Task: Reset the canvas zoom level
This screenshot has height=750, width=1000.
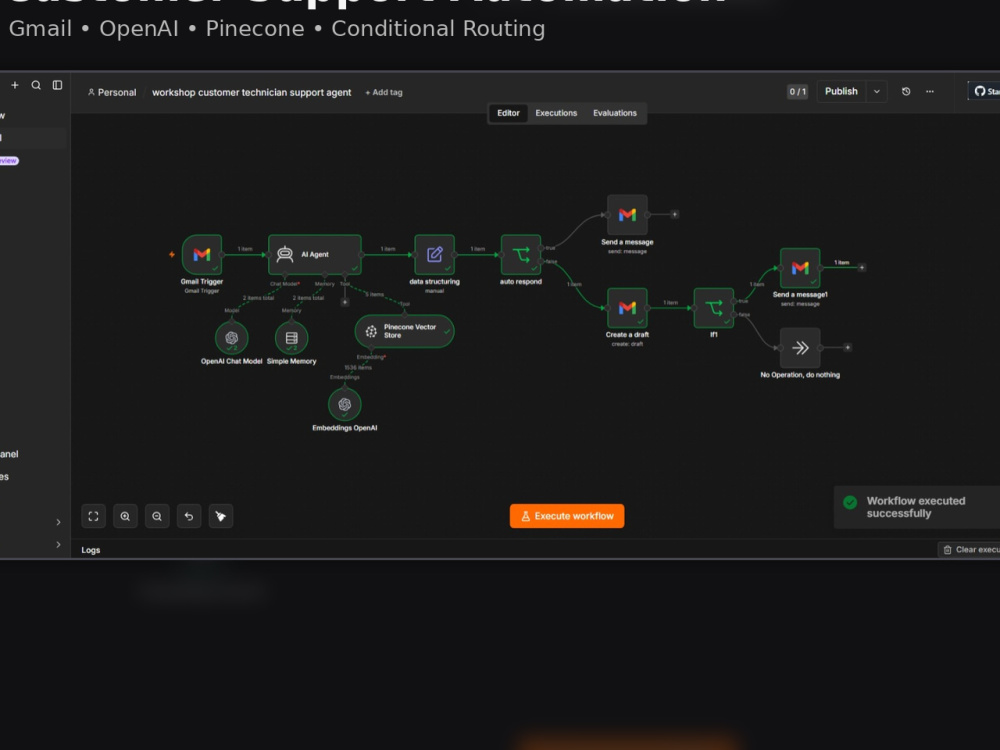Action: click(189, 516)
